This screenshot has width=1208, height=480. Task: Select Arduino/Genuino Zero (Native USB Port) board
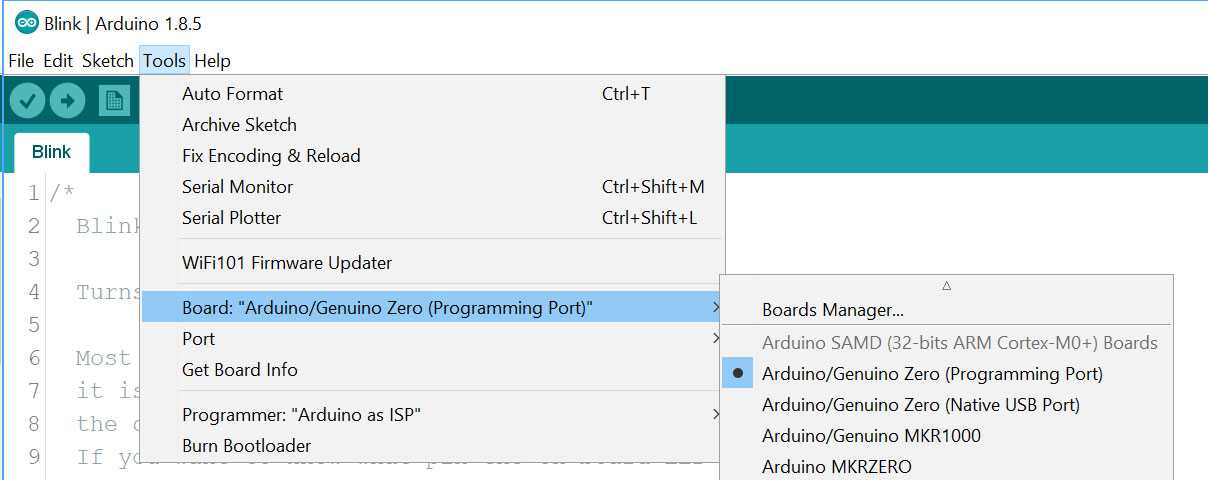pyautogui.click(x=920, y=405)
